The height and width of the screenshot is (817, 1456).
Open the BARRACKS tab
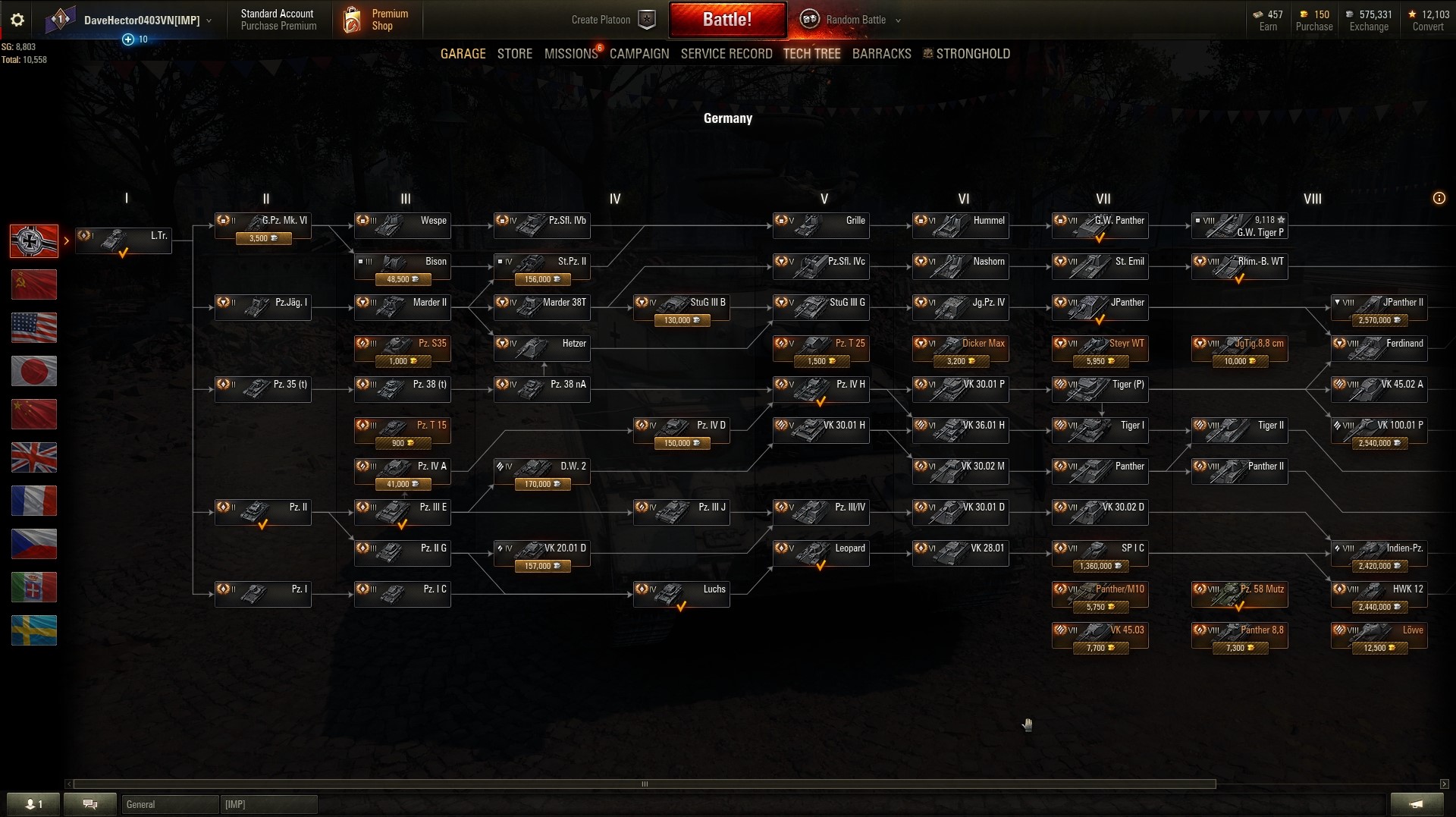pos(881,54)
